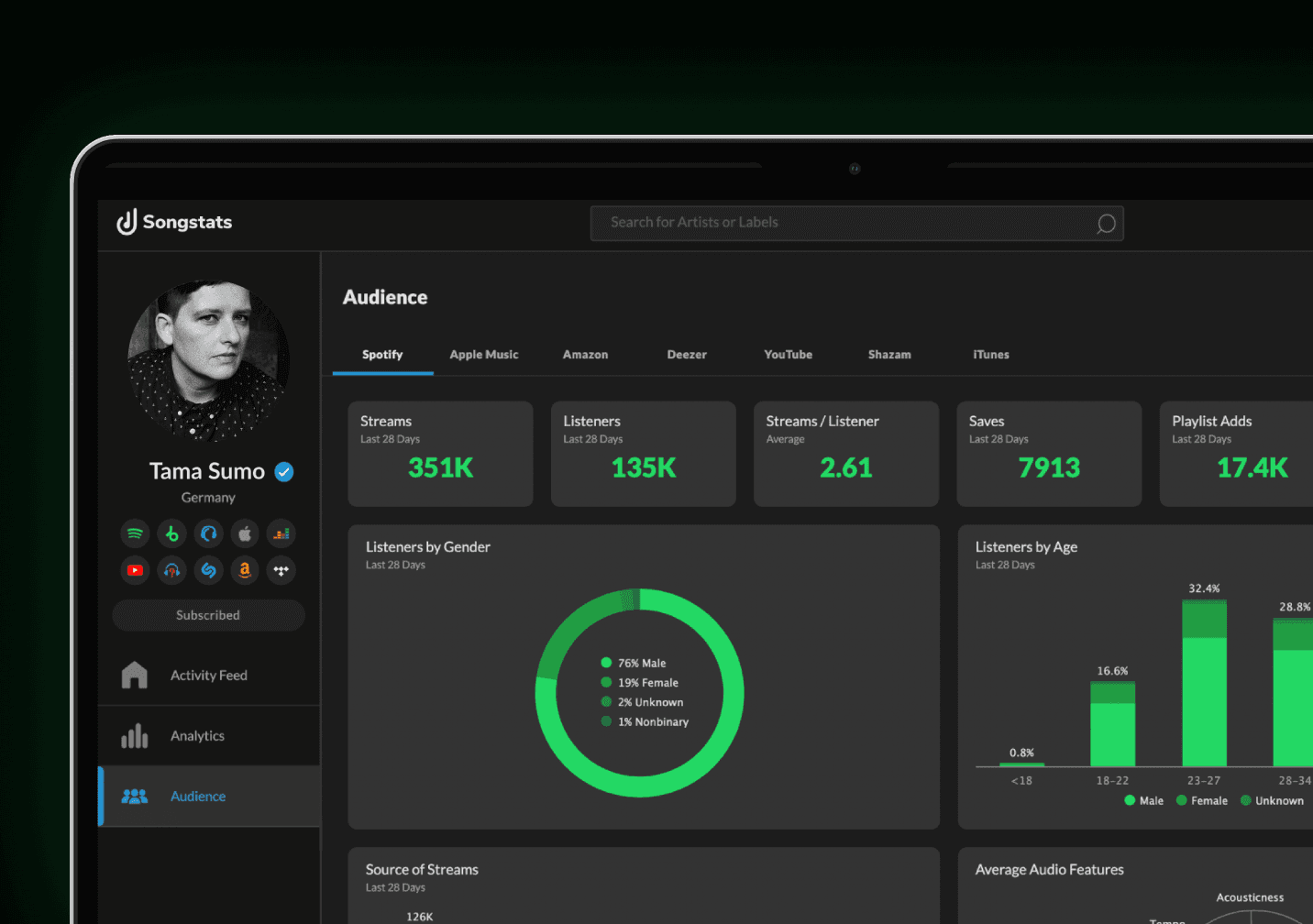
Task: Click the Streams / Listener 2.61 card
Action: coord(846,454)
